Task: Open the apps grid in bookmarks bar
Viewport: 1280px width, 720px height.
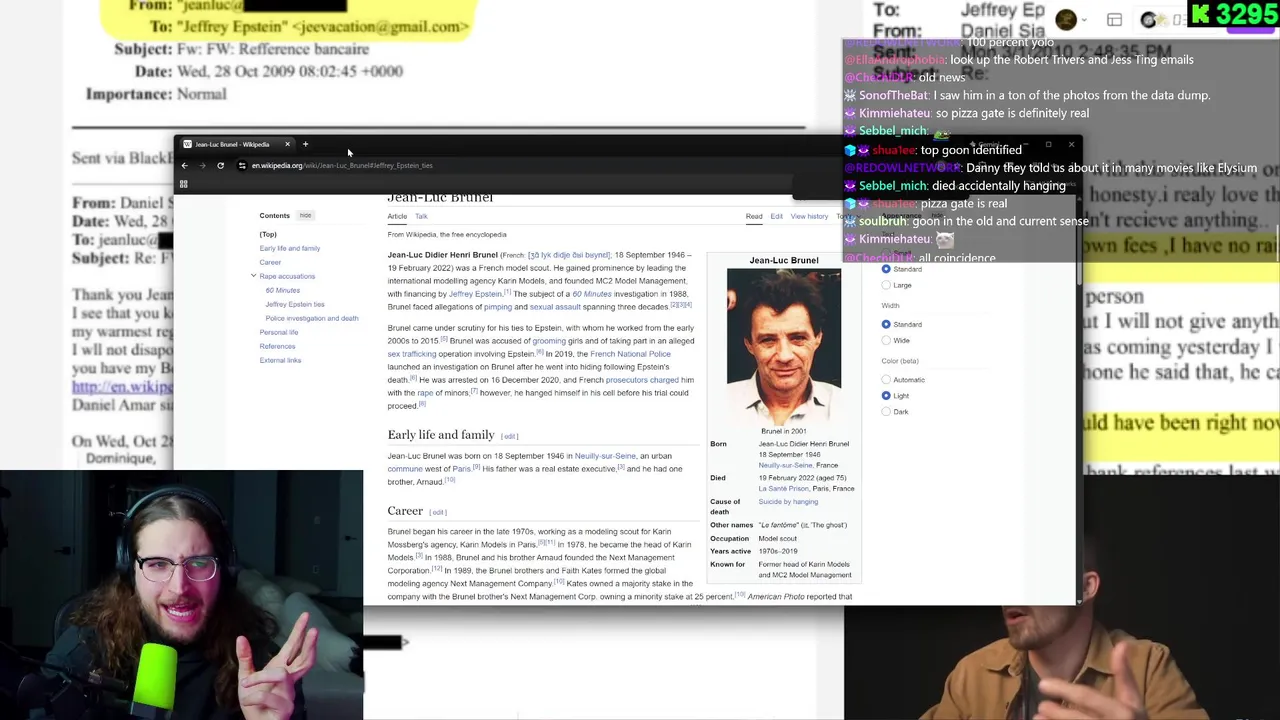Action: click(183, 184)
